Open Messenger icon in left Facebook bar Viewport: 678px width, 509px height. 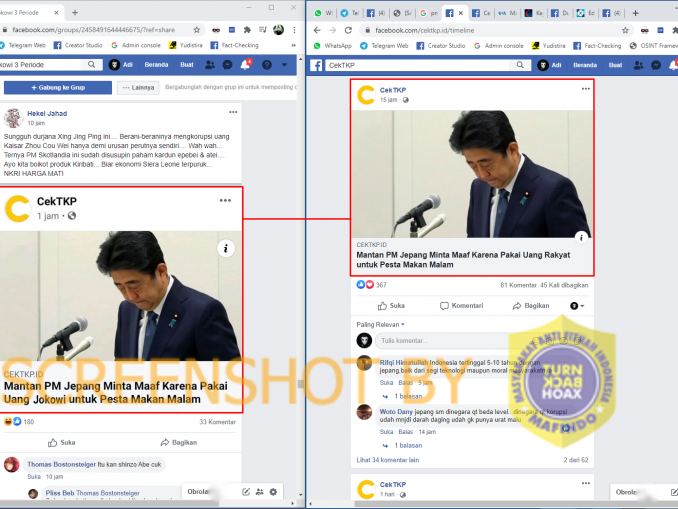click(227, 65)
